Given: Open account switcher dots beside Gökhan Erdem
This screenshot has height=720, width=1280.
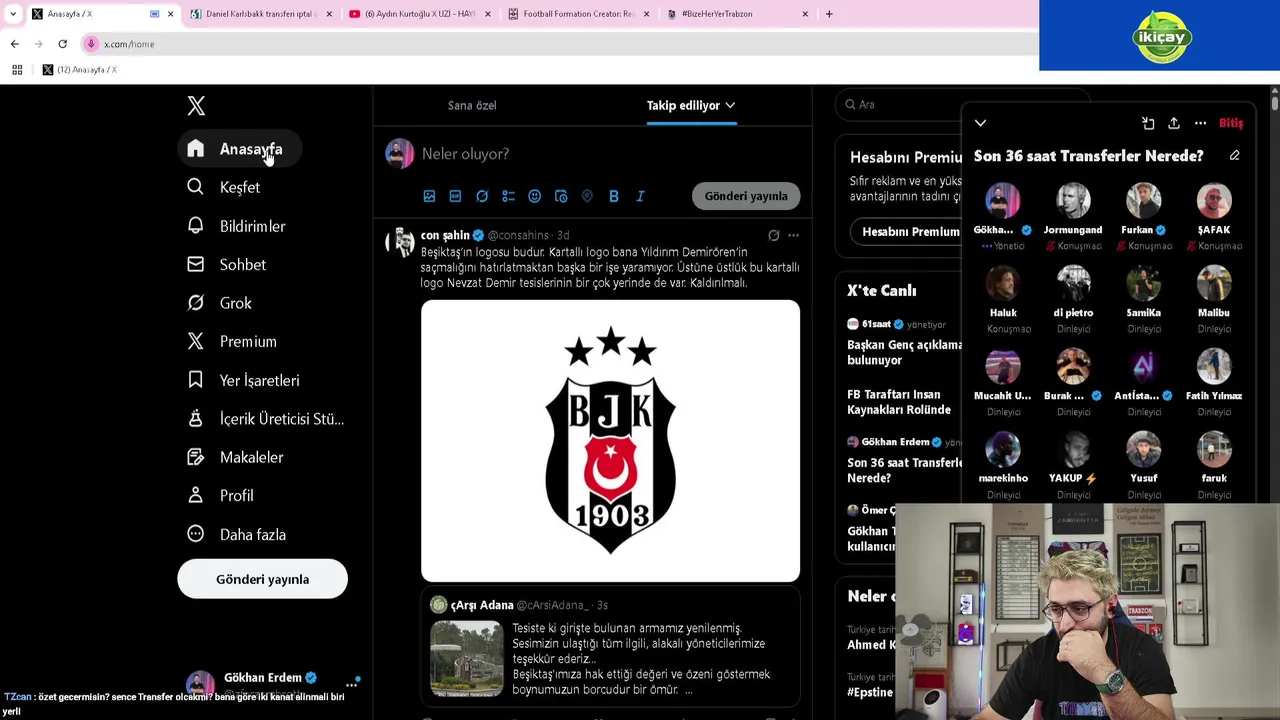Looking at the screenshot, I should tap(351, 685).
